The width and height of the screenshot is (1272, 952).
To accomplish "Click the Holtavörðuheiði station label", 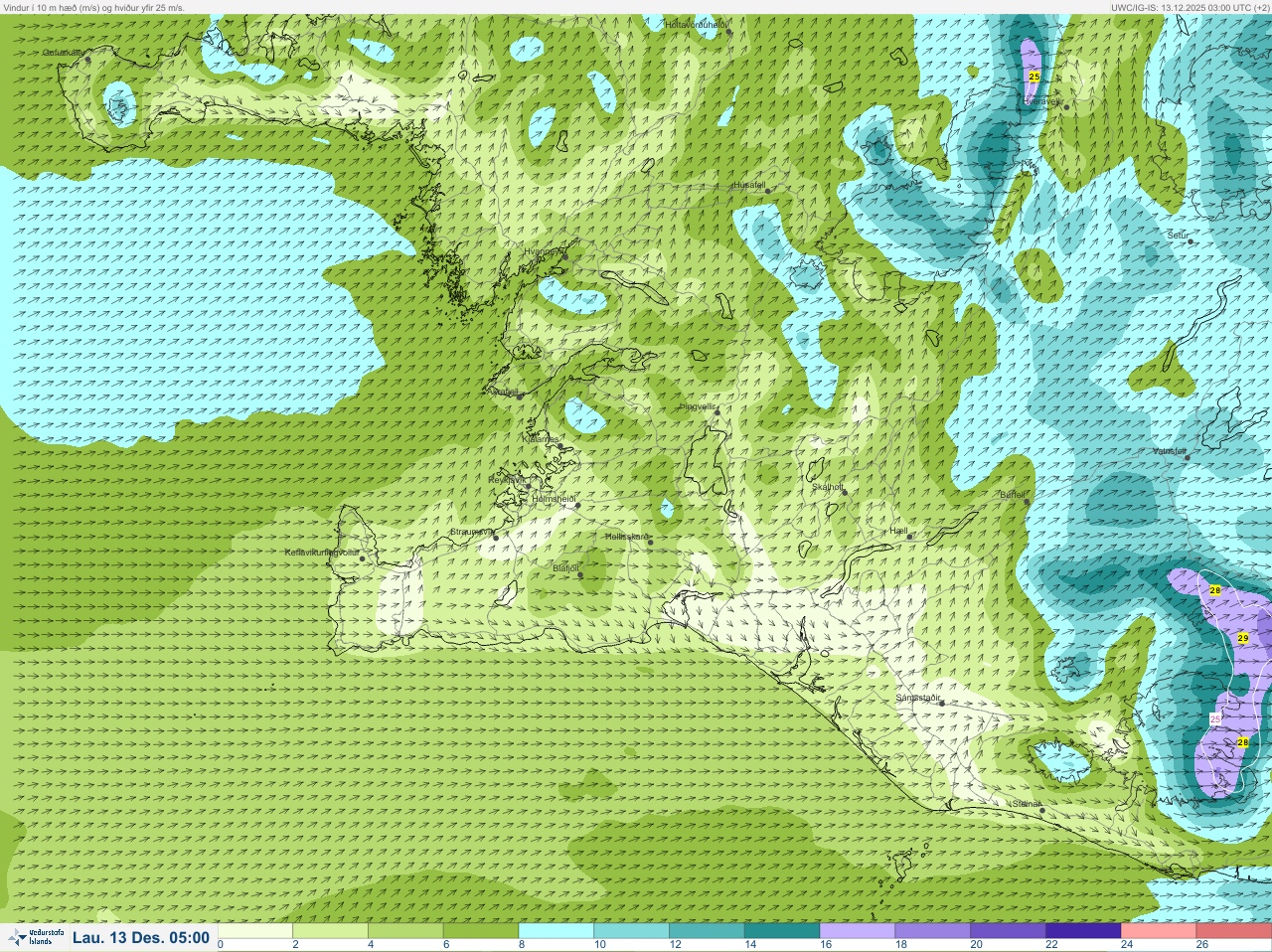I will pos(697,24).
